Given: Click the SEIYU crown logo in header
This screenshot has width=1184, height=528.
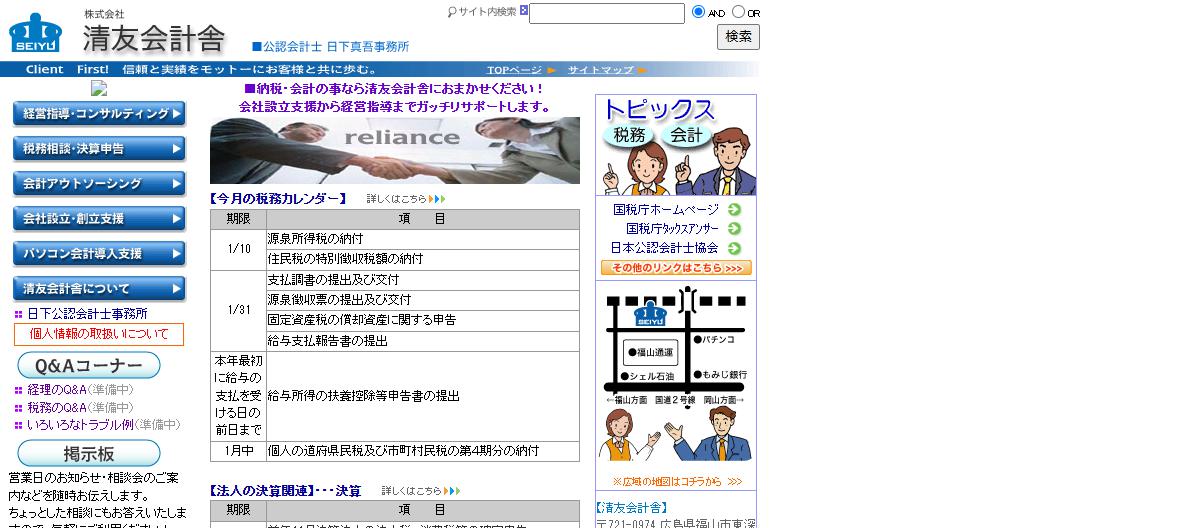Looking at the screenshot, I should pos(35,32).
